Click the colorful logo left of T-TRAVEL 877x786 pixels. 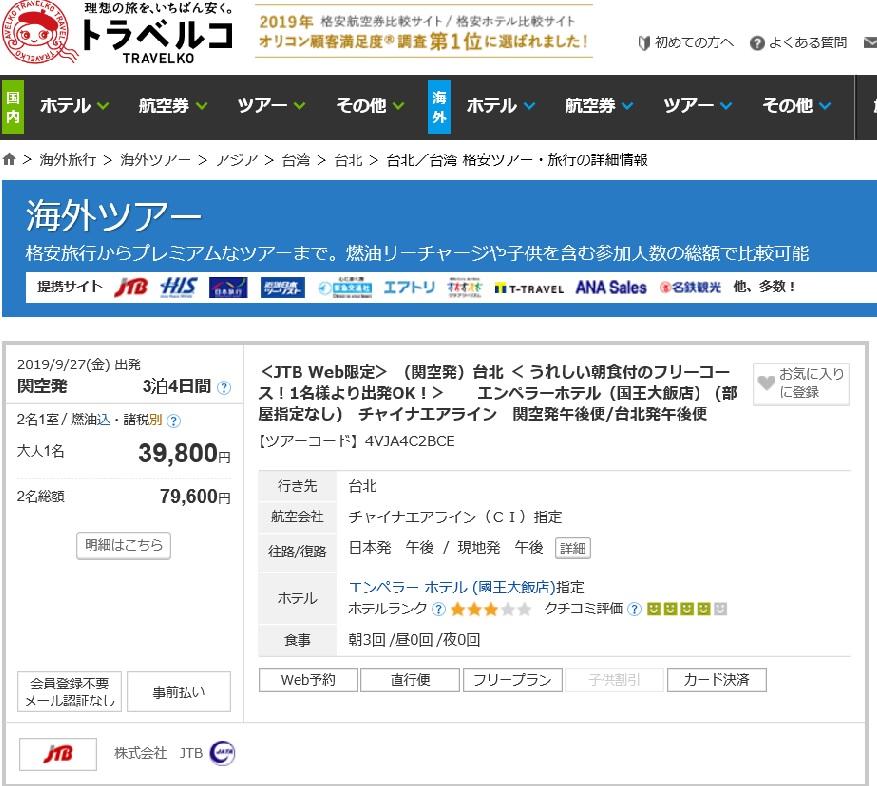pyautogui.click(x=464, y=288)
